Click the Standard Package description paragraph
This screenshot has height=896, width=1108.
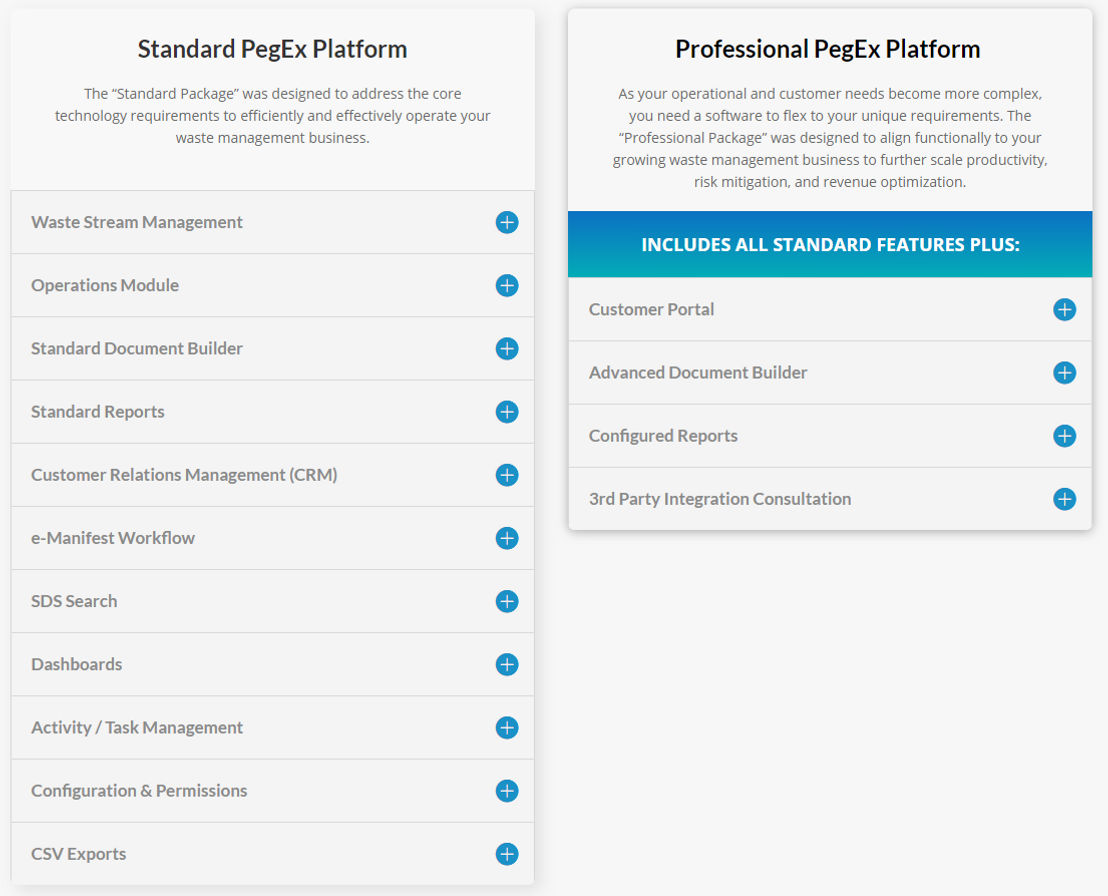(272, 116)
